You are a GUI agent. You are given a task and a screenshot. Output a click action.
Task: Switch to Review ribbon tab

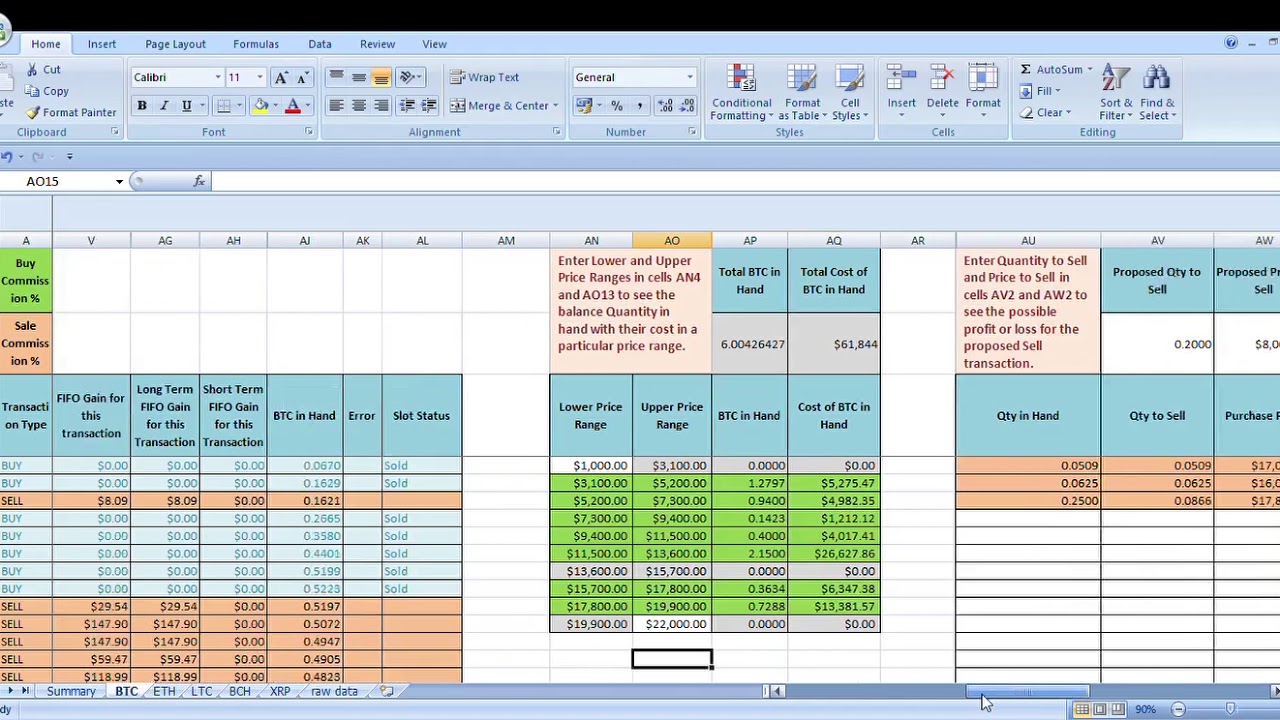[377, 44]
